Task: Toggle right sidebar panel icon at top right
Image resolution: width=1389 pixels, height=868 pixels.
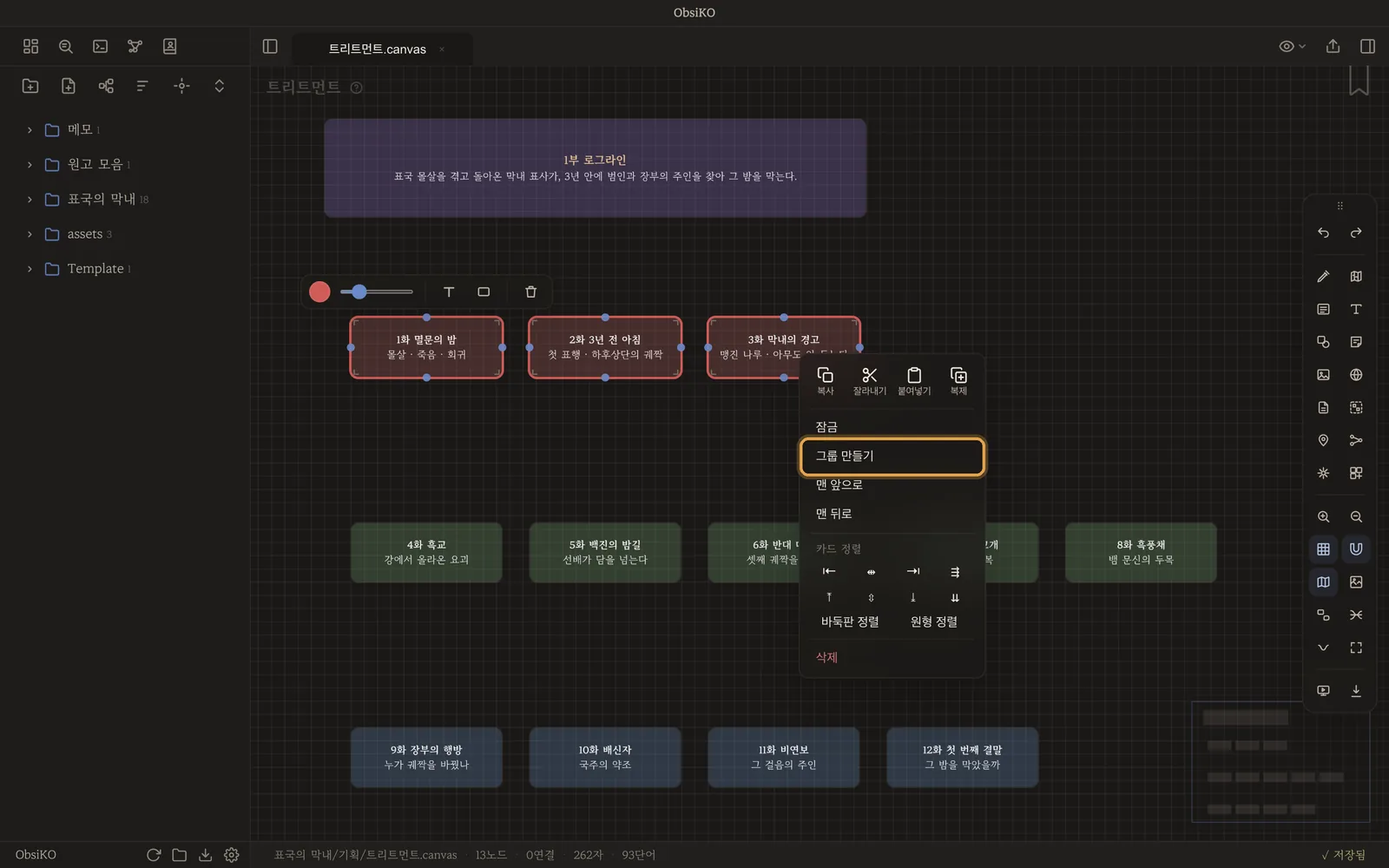Action: pyautogui.click(x=1367, y=46)
